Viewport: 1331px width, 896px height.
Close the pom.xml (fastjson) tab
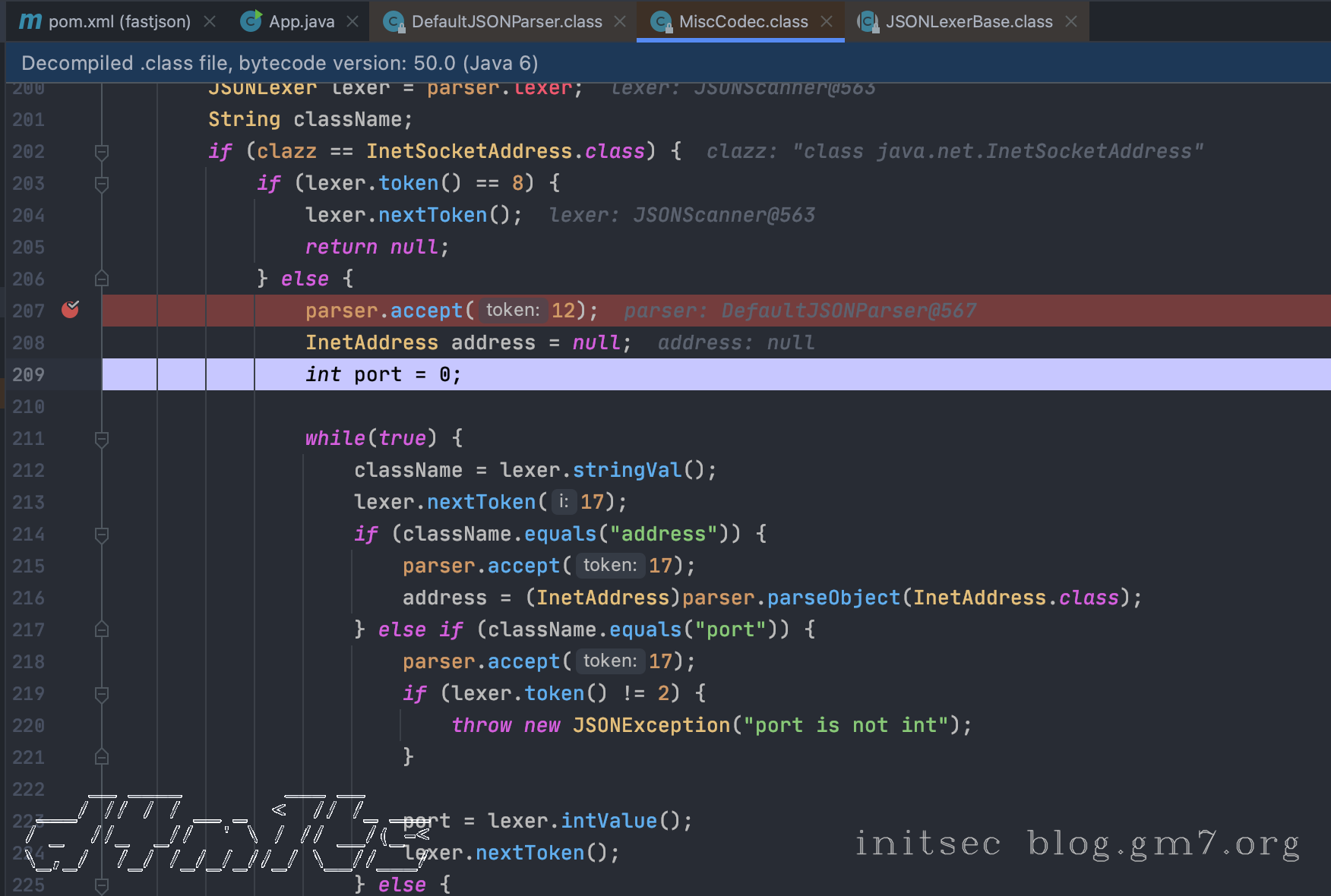pos(210,21)
